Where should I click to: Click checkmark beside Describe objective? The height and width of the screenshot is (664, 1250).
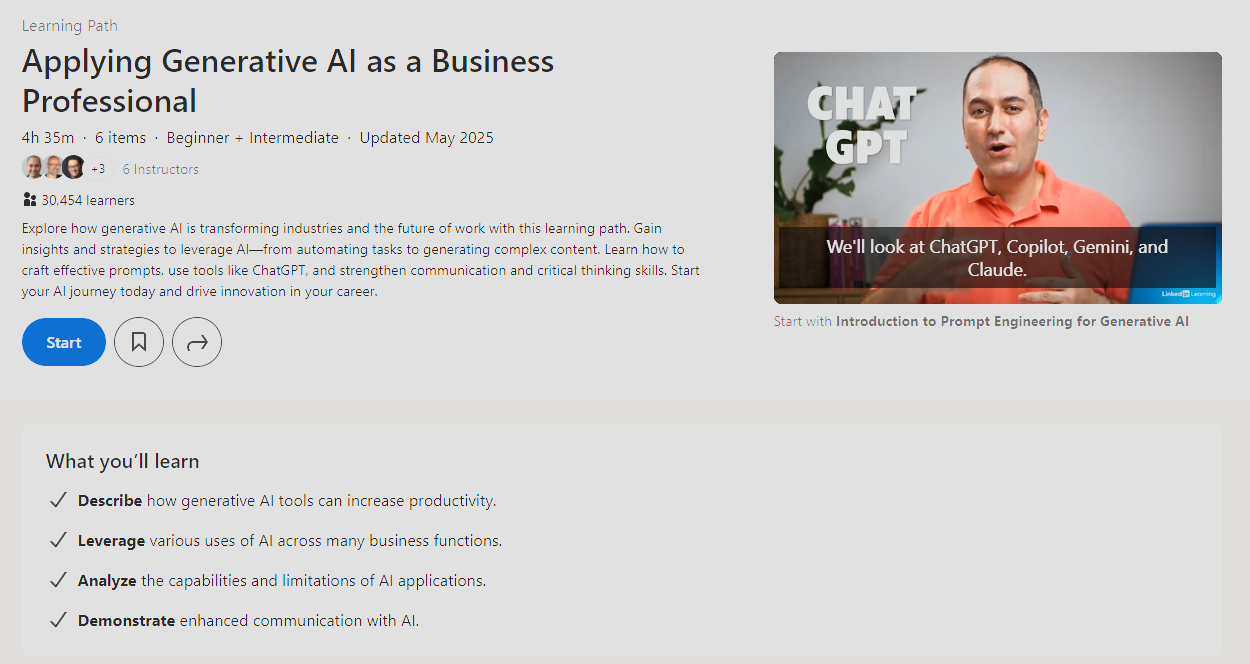[58, 500]
